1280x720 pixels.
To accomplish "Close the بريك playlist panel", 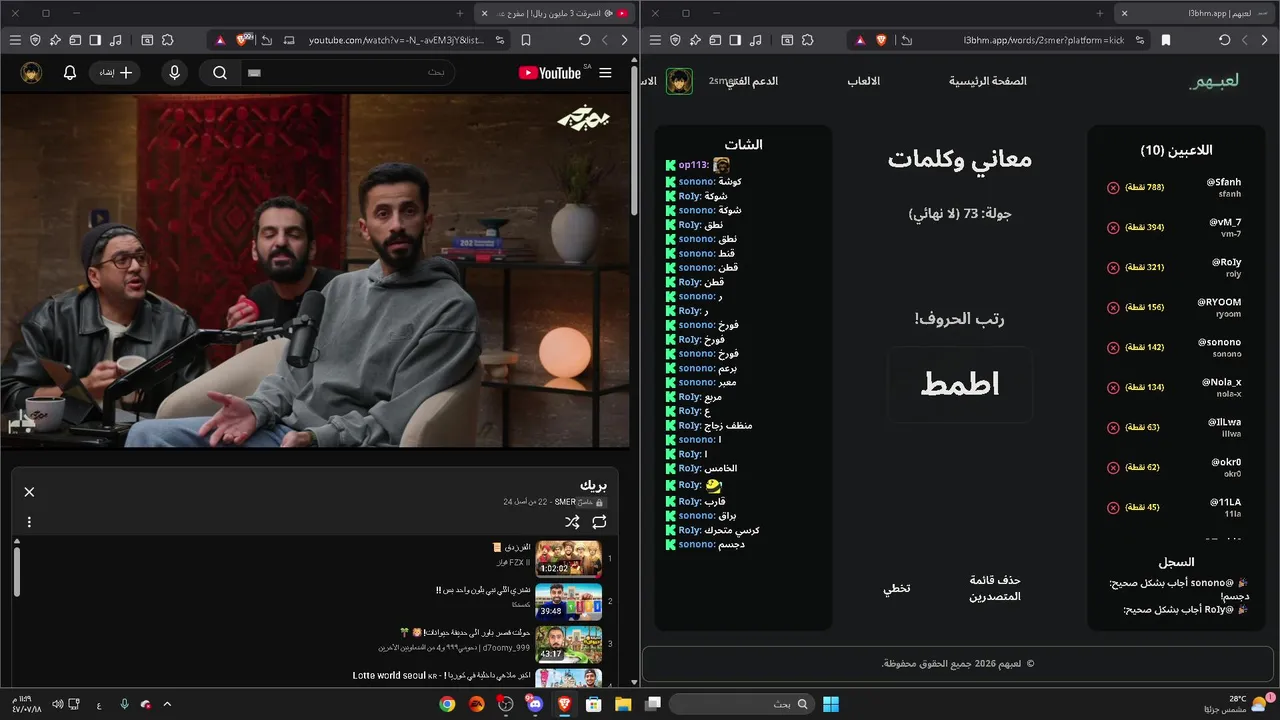I will click(x=29, y=492).
